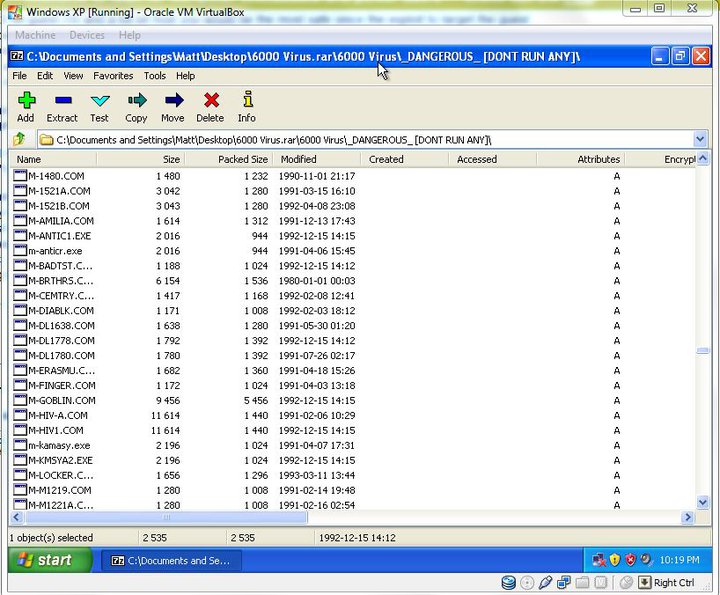Click the Move toolbar icon
Viewport: 720px width, 595px height.
(x=174, y=100)
